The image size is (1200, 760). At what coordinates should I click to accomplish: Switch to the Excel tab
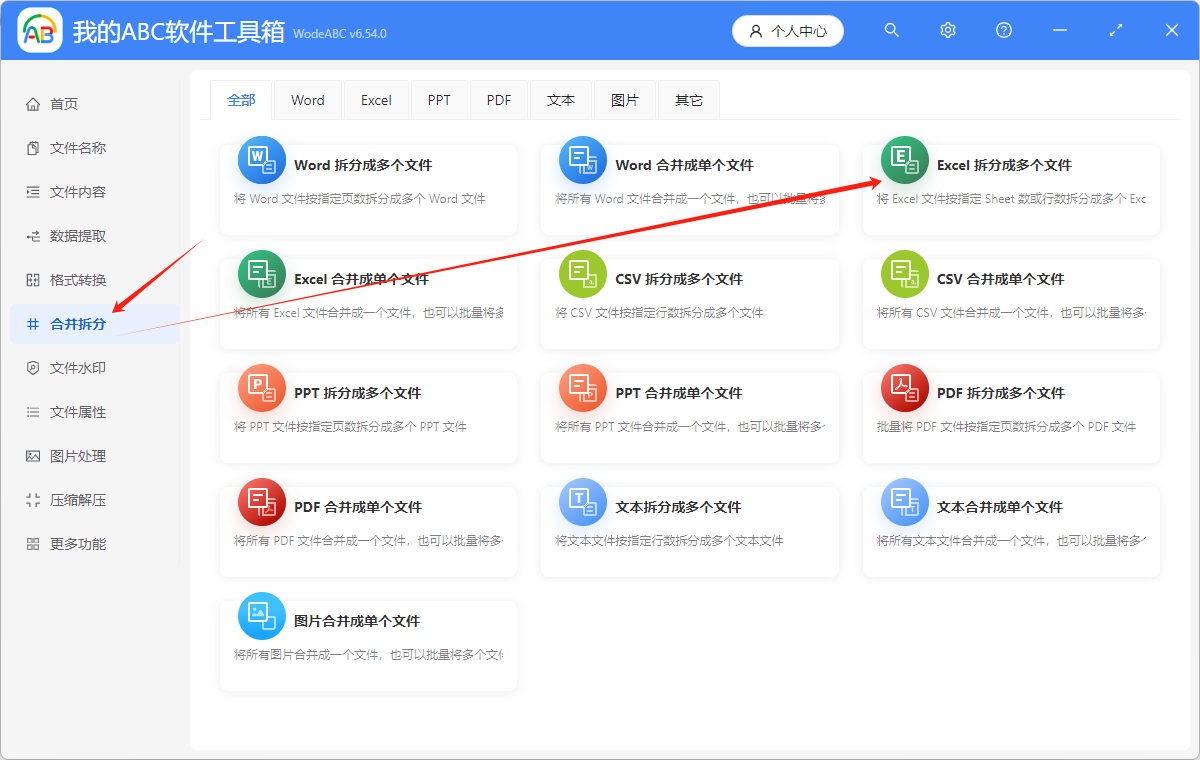376,100
